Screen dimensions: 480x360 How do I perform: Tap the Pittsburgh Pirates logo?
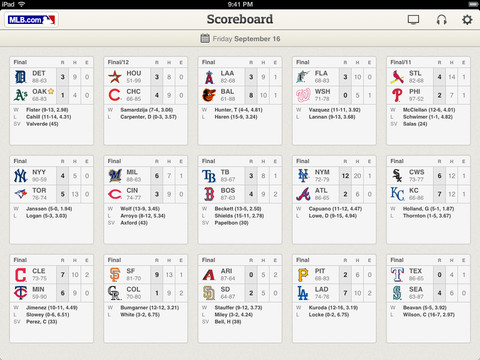tap(303, 275)
